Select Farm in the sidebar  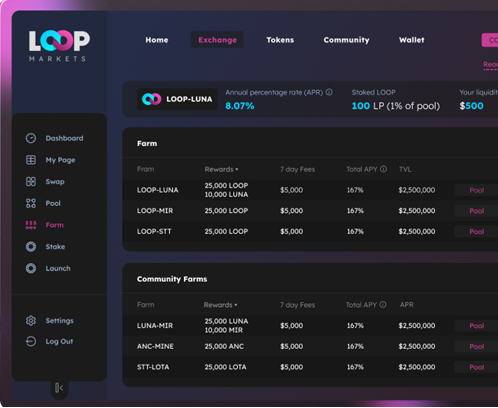[54, 225]
